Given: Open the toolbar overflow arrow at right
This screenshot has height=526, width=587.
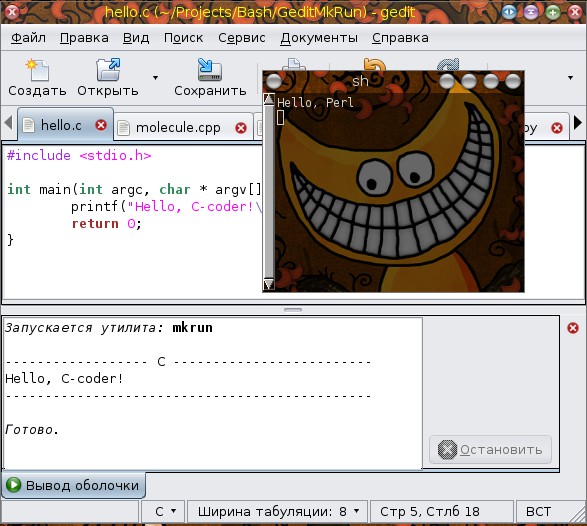Looking at the screenshot, I should pos(571,78).
